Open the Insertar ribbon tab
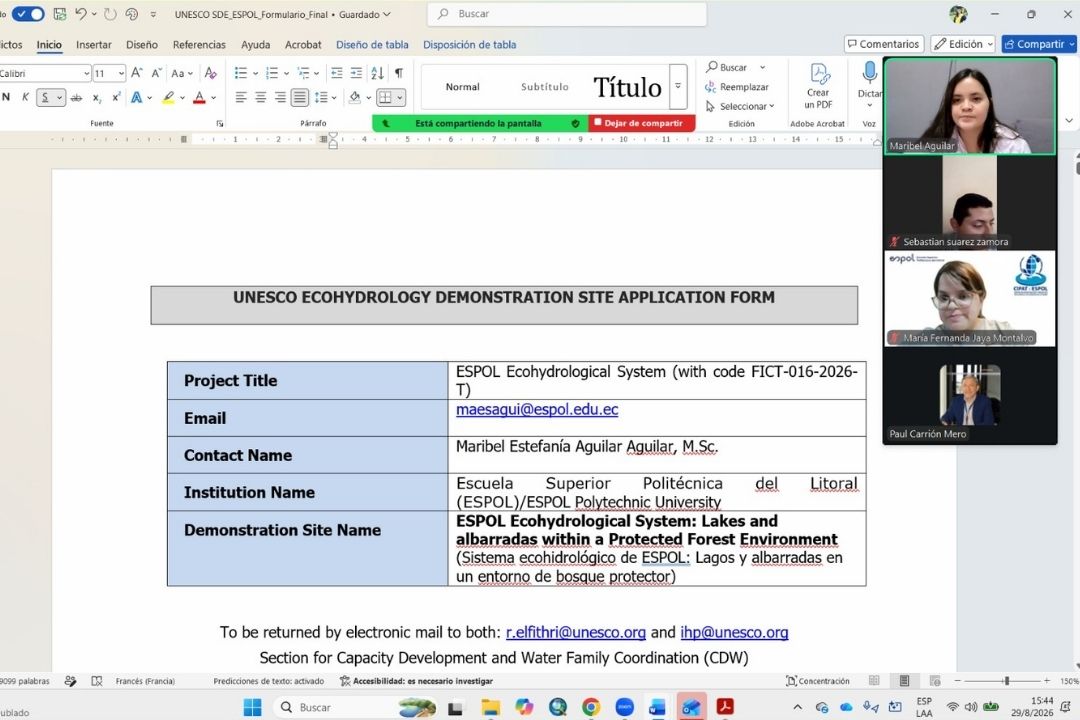Image resolution: width=1080 pixels, height=720 pixels. point(94,45)
